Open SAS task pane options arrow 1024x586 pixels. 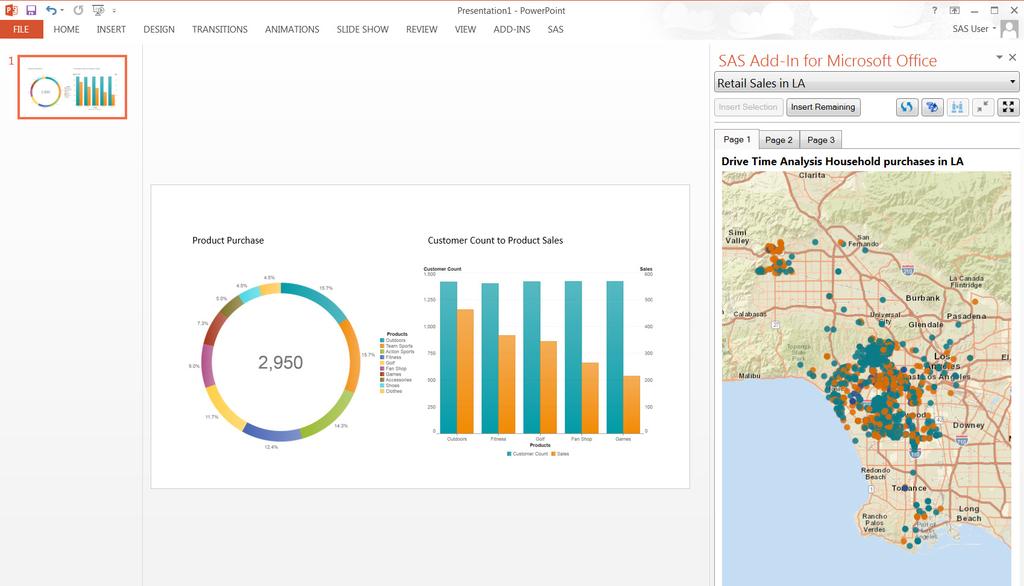[x=999, y=57]
